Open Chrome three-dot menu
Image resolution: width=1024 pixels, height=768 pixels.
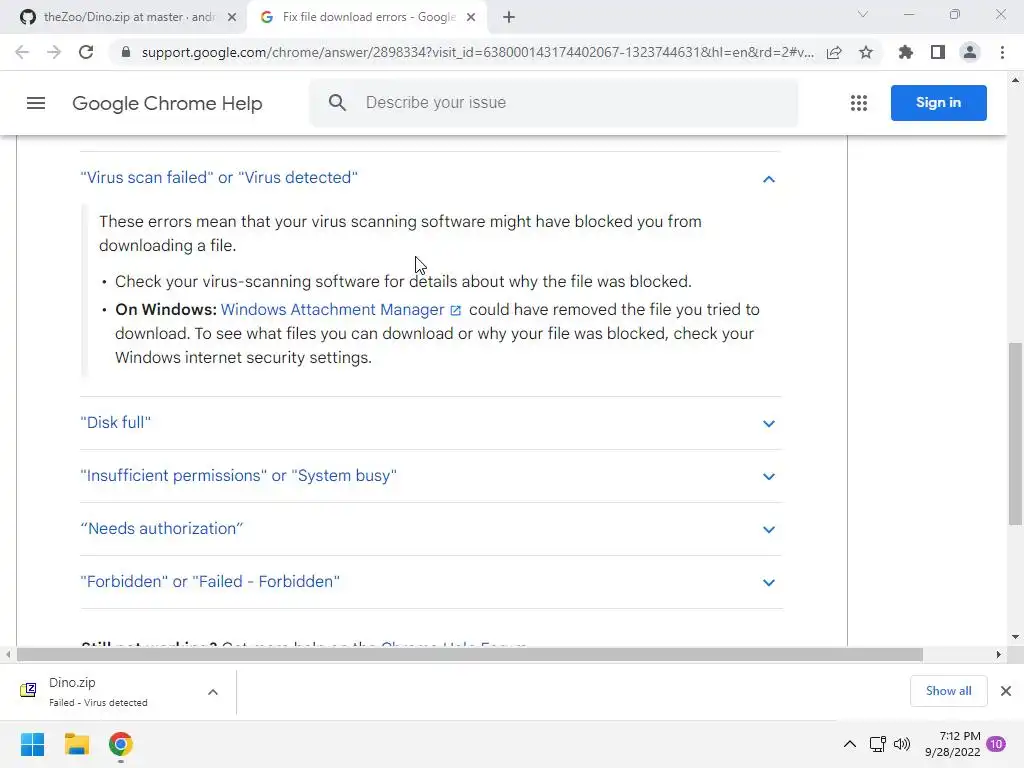[x=1002, y=52]
